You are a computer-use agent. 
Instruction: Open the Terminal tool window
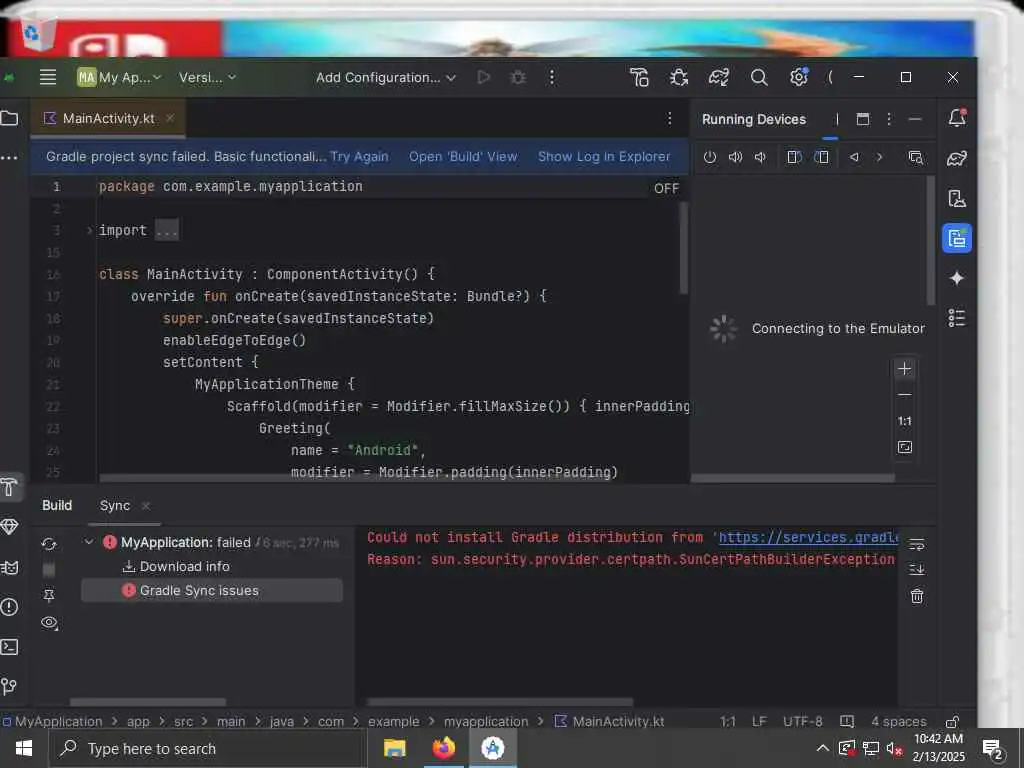(10, 647)
